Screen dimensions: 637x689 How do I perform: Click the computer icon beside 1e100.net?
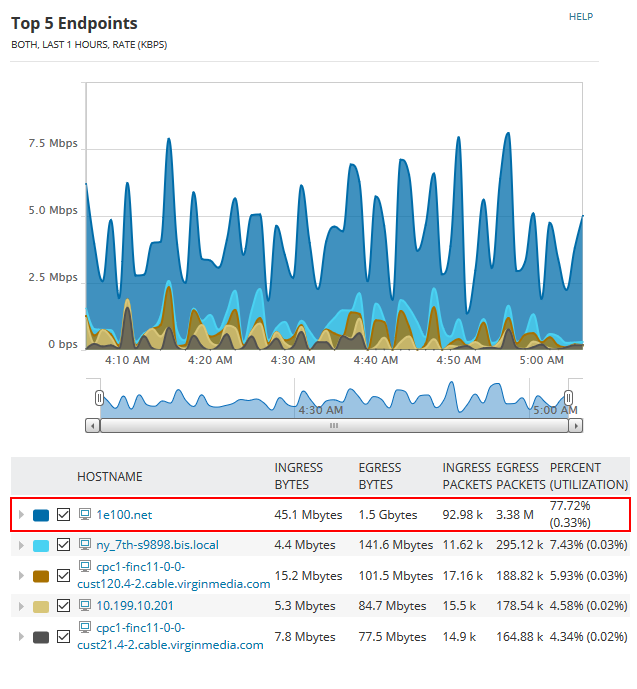tap(85, 515)
